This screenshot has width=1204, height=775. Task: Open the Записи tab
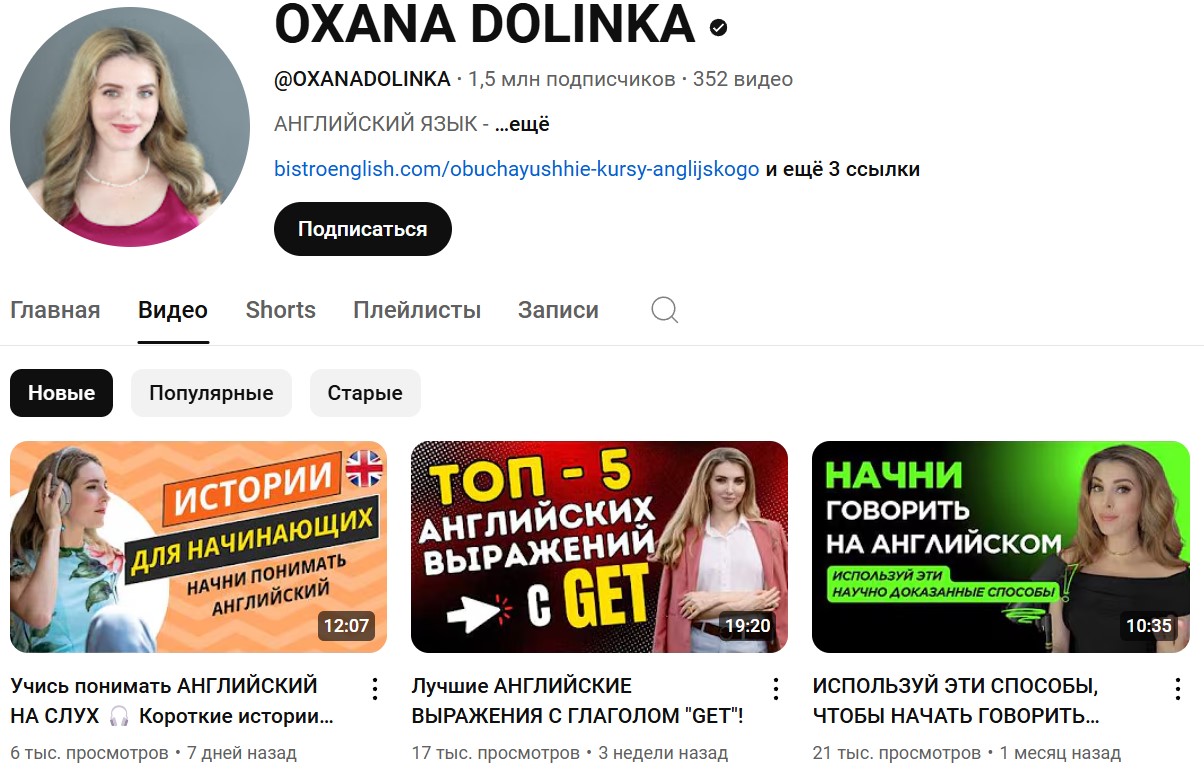(x=558, y=310)
